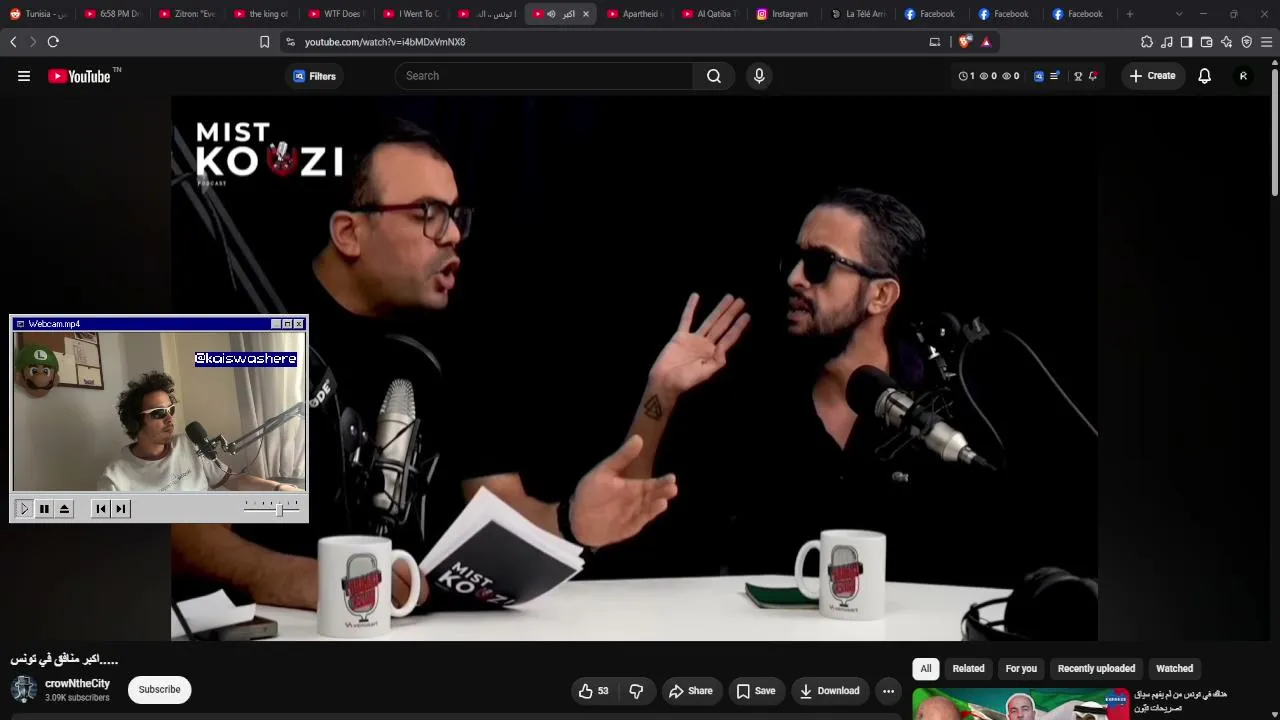Subscribe to crowNtheCity
Viewport: 1280px width, 720px height.
coord(159,689)
